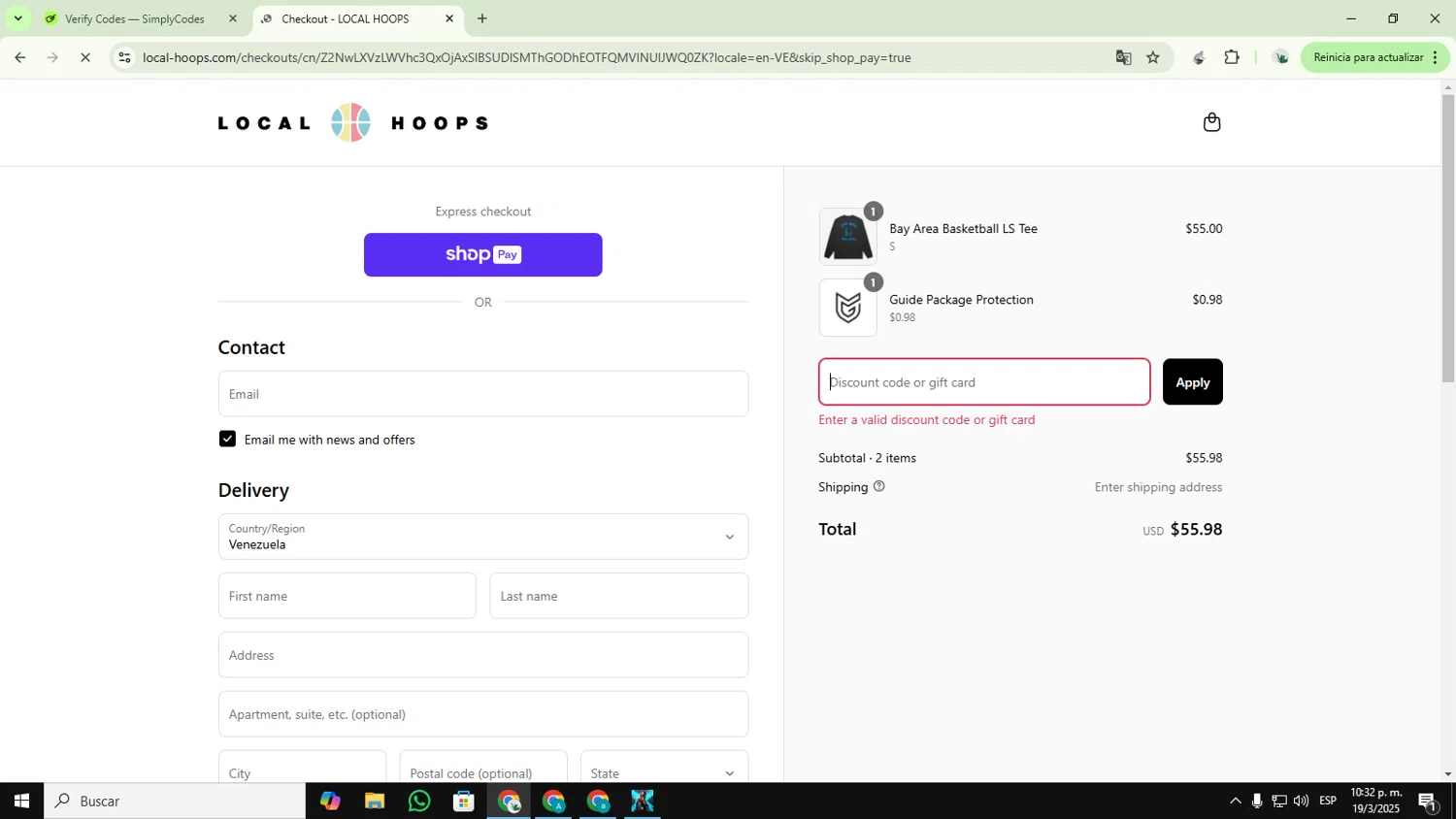Click the scrollbar down arrow

pyautogui.click(x=1448, y=774)
